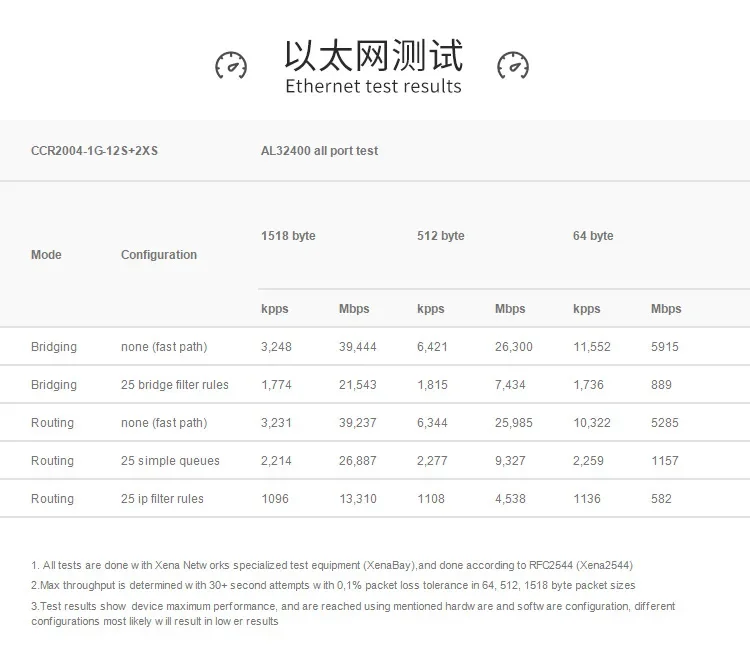The image size is (750, 669).
Task: Click Bridging in the 25 bridge filter rules row
Action: pos(54,385)
